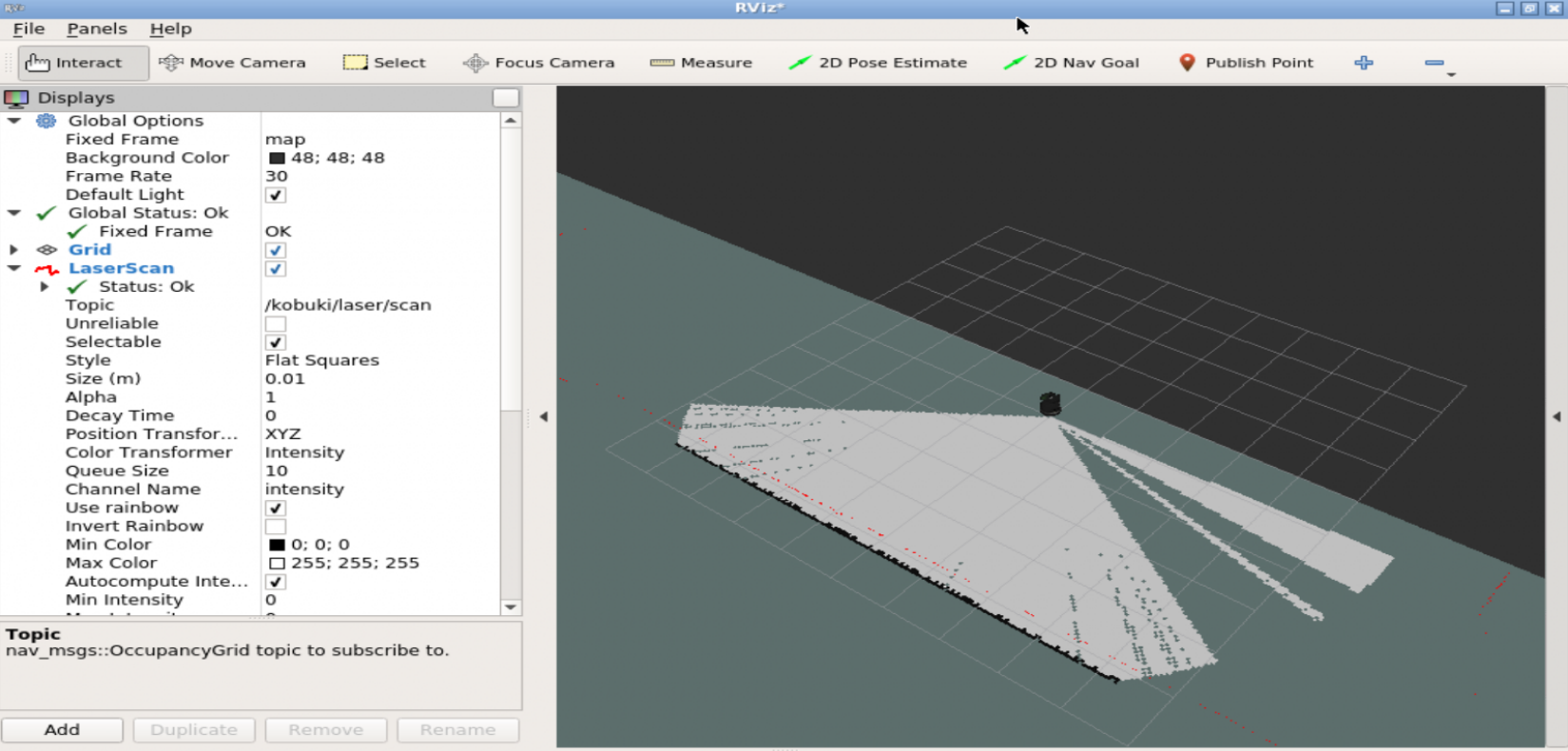Collapse the Global Options tree section
Viewport: 1568px width, 751px height.
[x=14, y=121]
